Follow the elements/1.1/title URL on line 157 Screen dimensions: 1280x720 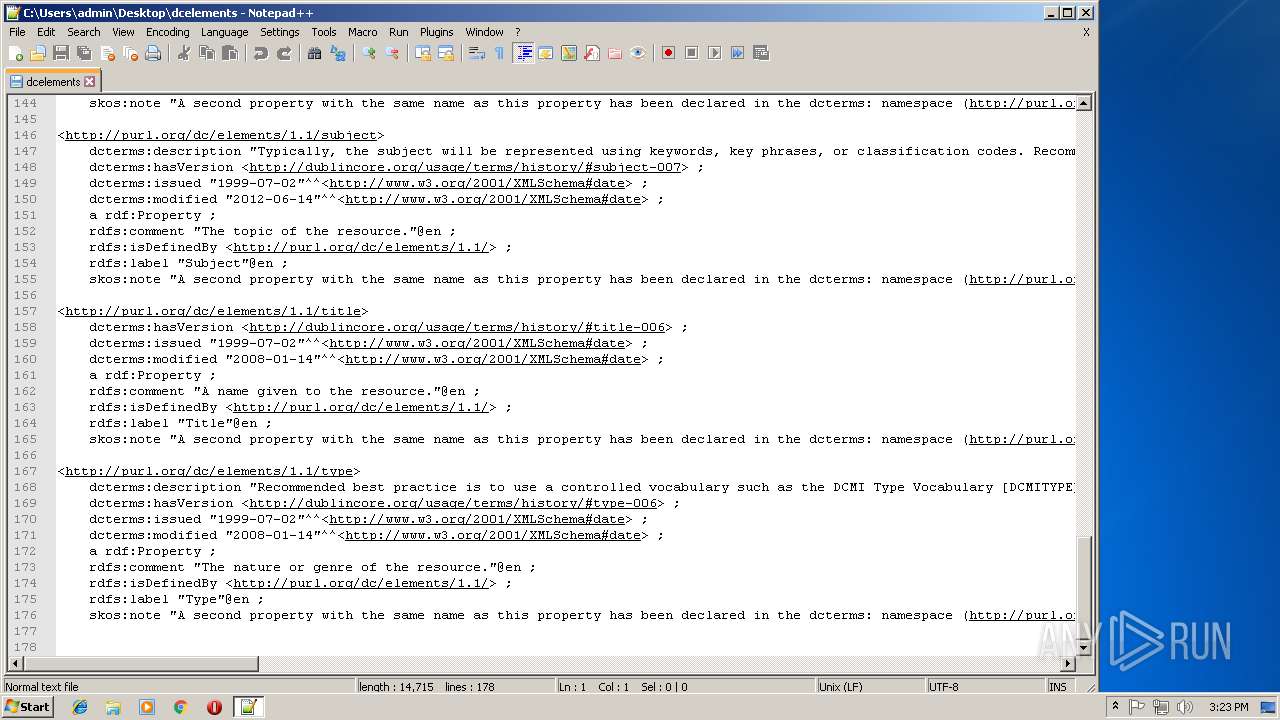(x=213, y=311)
